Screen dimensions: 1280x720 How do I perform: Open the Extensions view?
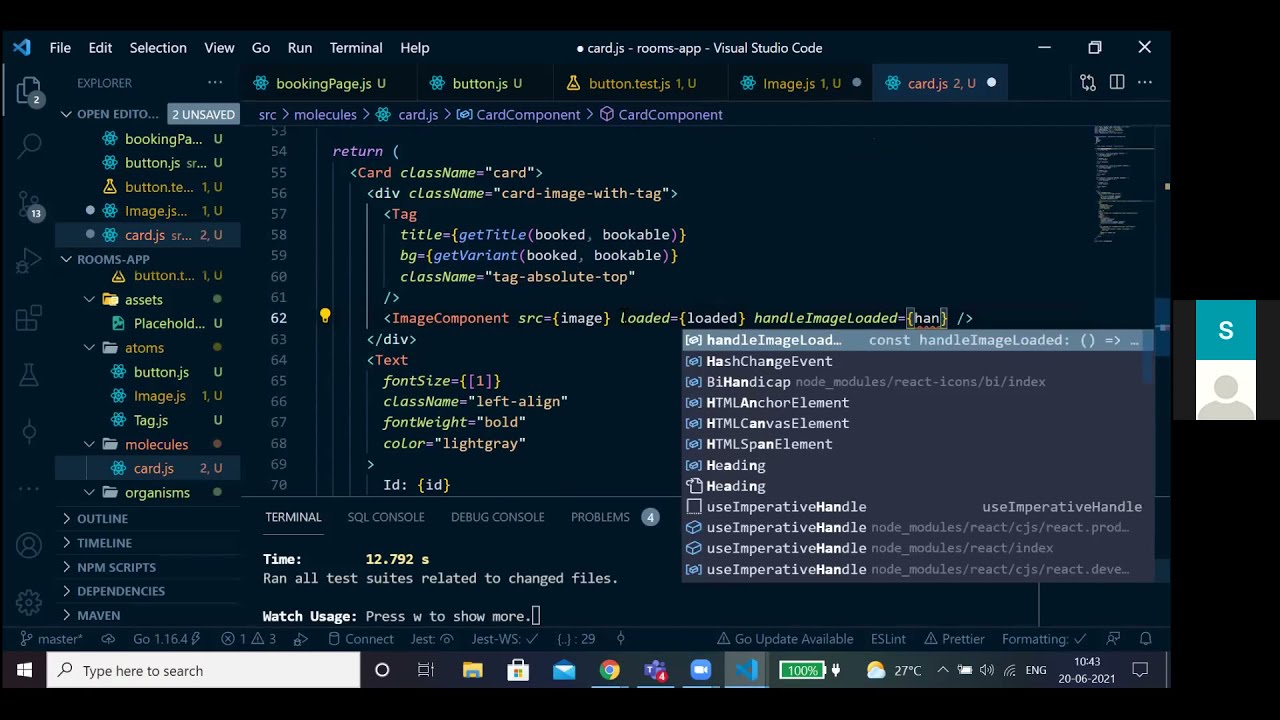click(29, 320)
